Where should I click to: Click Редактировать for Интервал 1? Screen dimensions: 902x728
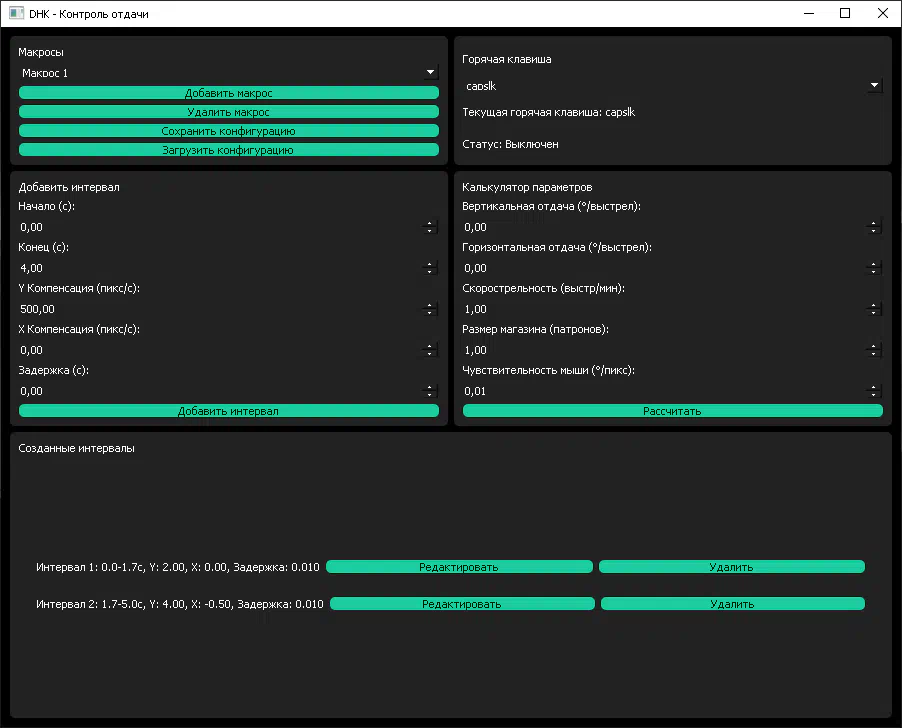[x=459, y=567]
